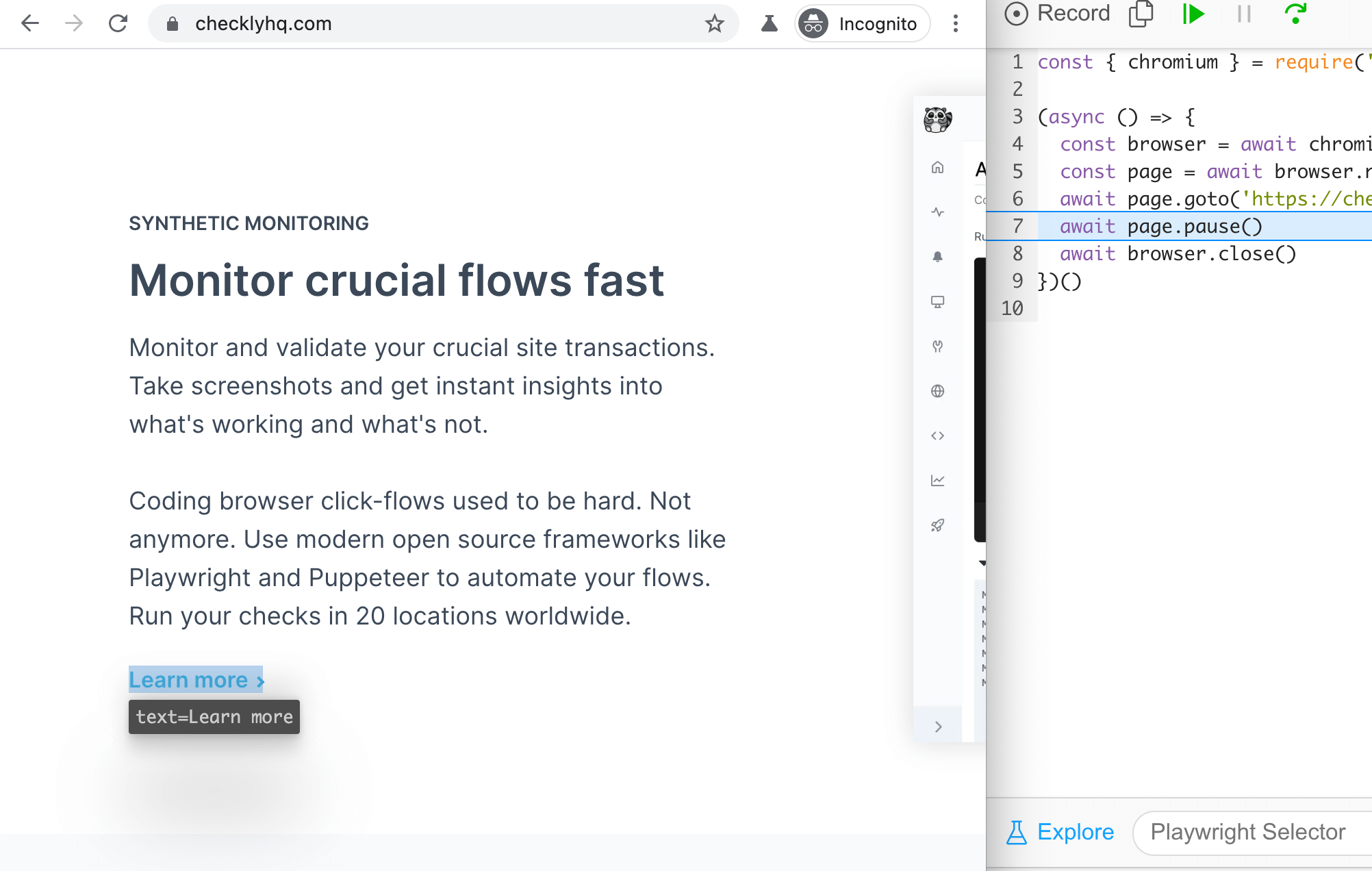
Task: Copy the script with the copy icon
Action: pyautogui.click(x=1141, y=13)
